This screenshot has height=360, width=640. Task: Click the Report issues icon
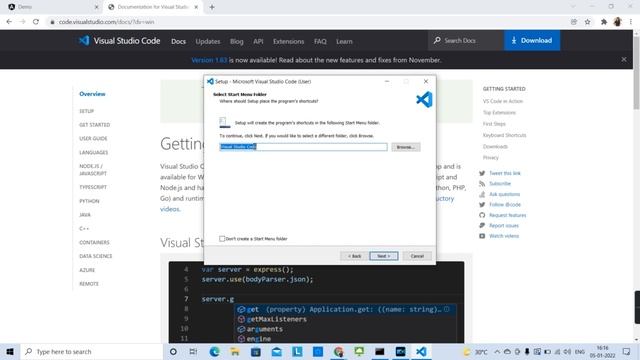(x=482, y=225)
